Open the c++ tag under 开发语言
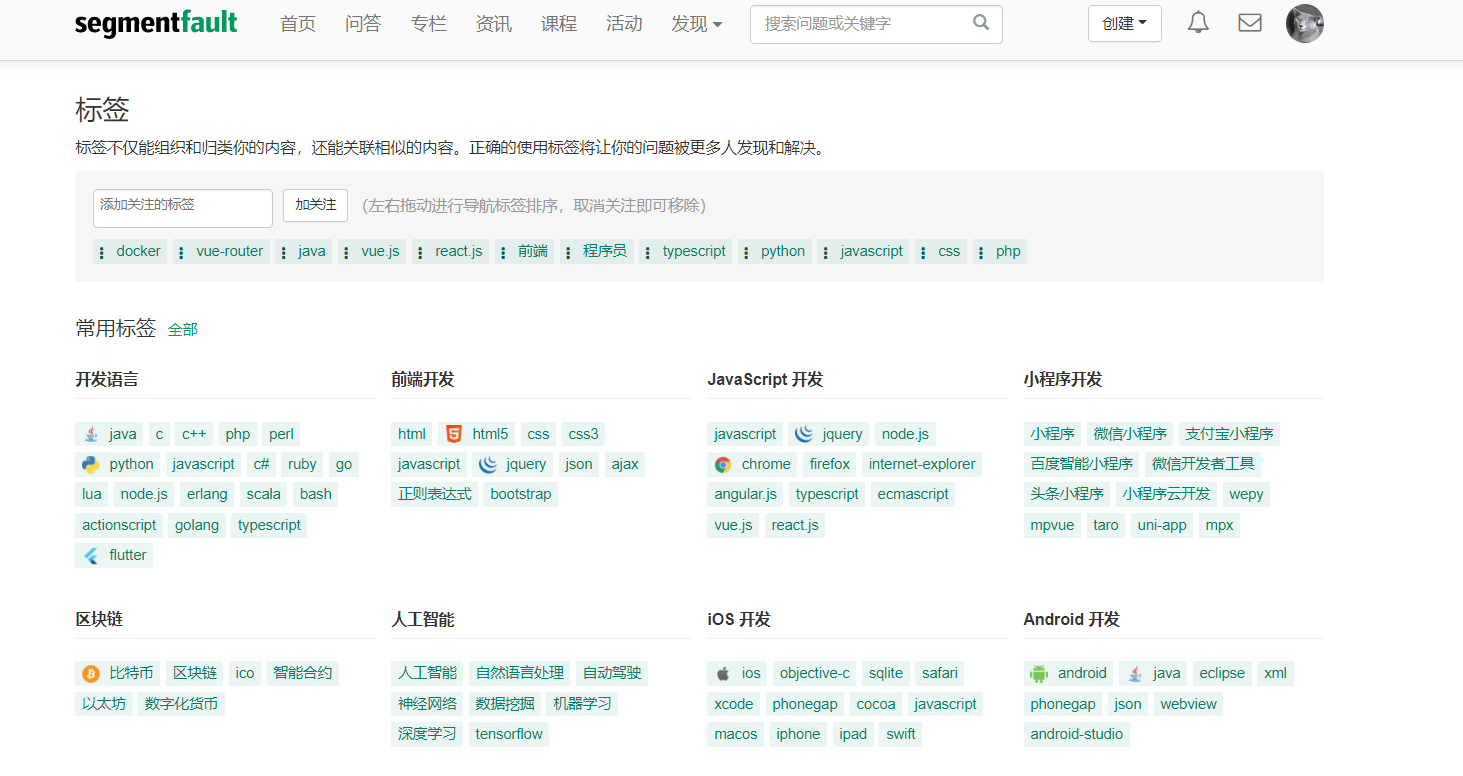The height and width of the screenshot is (776, 1463). (x=194, y=434)
